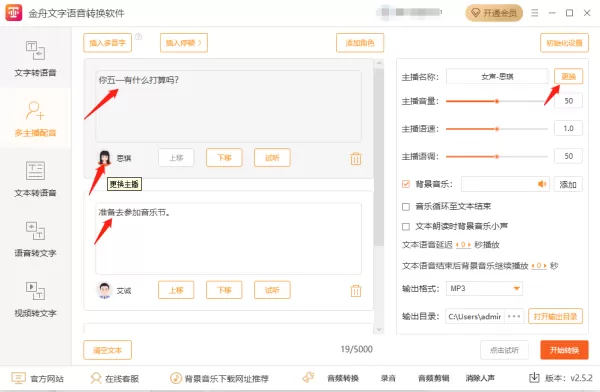Screen dimensions: 600x392
Task: Click 下移 in the 思琪 row
Action: 224,157
